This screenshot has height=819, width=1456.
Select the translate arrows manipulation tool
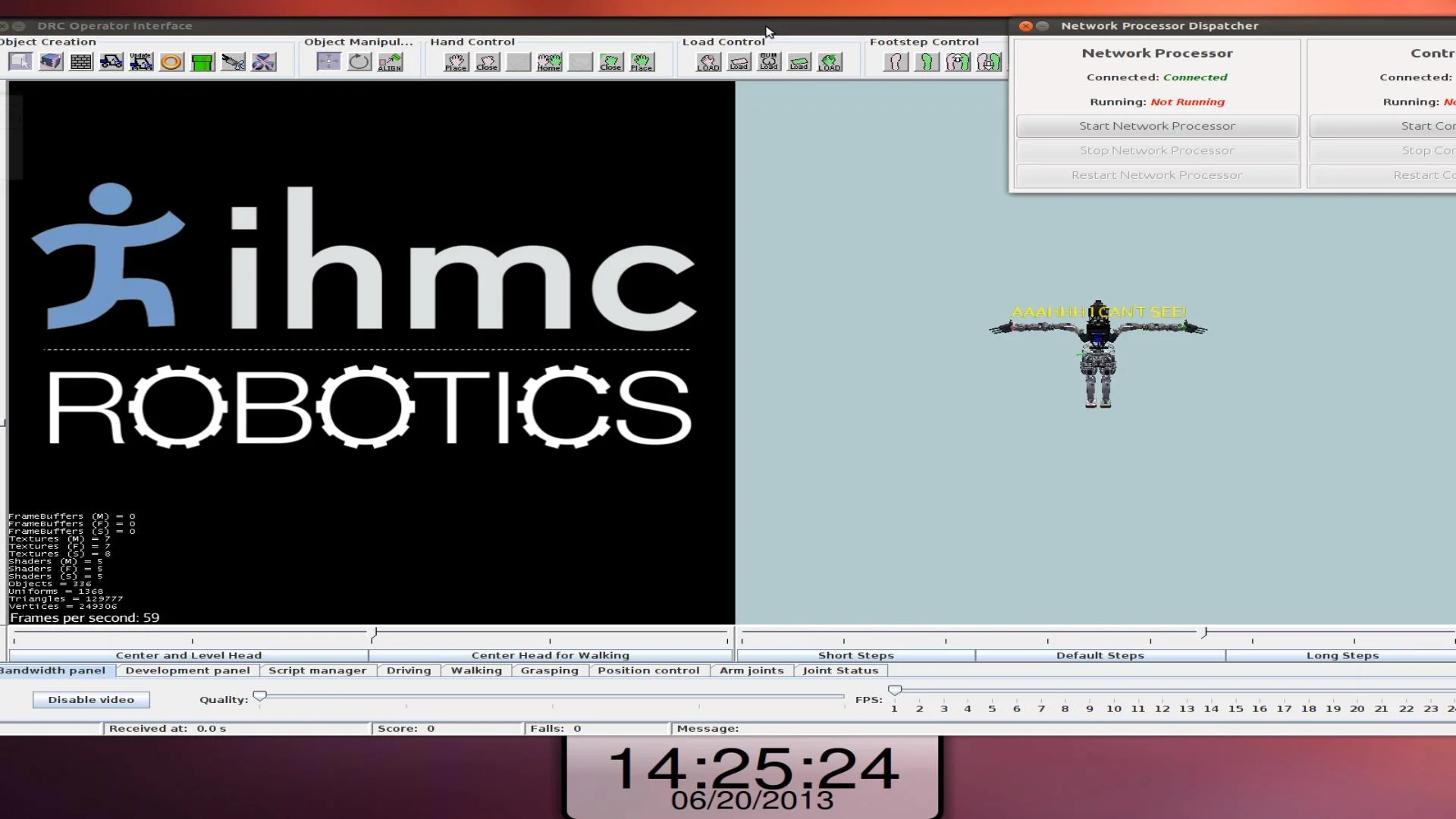[x=328, y=61]
